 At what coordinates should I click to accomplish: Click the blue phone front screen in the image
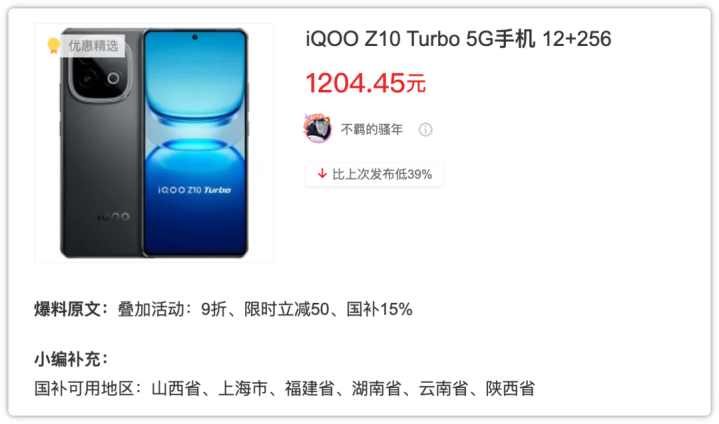coord(195,143)
